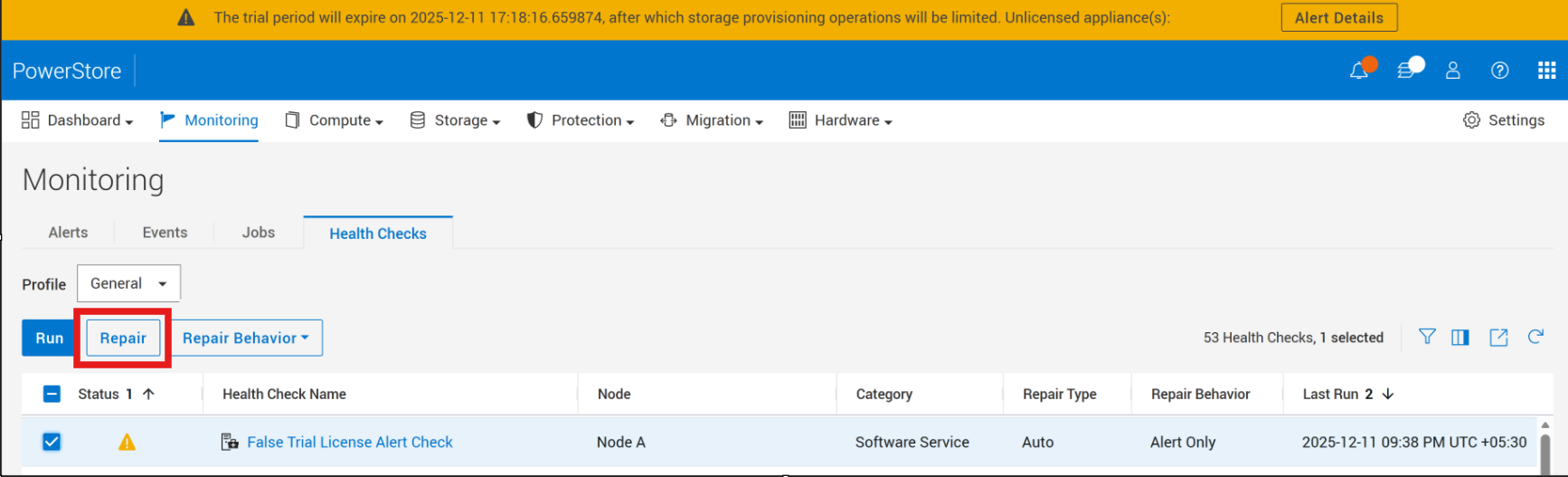Expand the Profile General dropdown
The image size is (1568, 477).
click(x=128, y=283)
